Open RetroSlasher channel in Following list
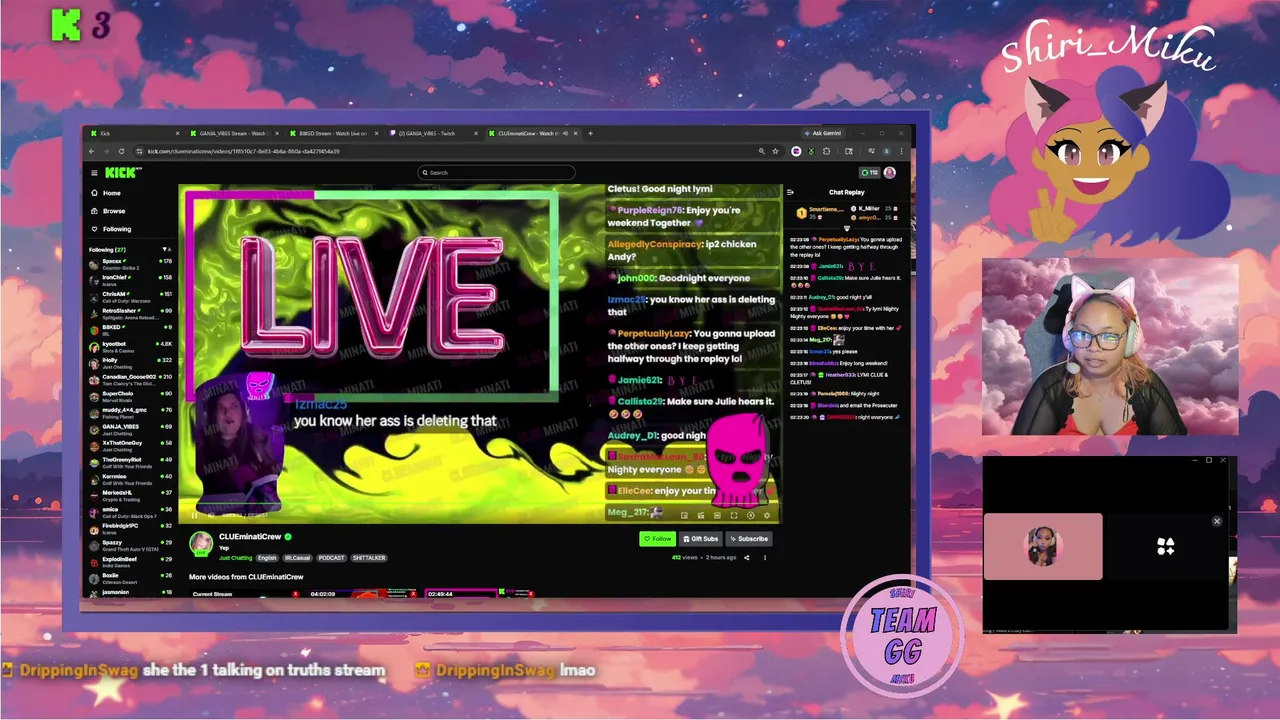The height and width of the screenshot is (720, 1280). point(130,313)
